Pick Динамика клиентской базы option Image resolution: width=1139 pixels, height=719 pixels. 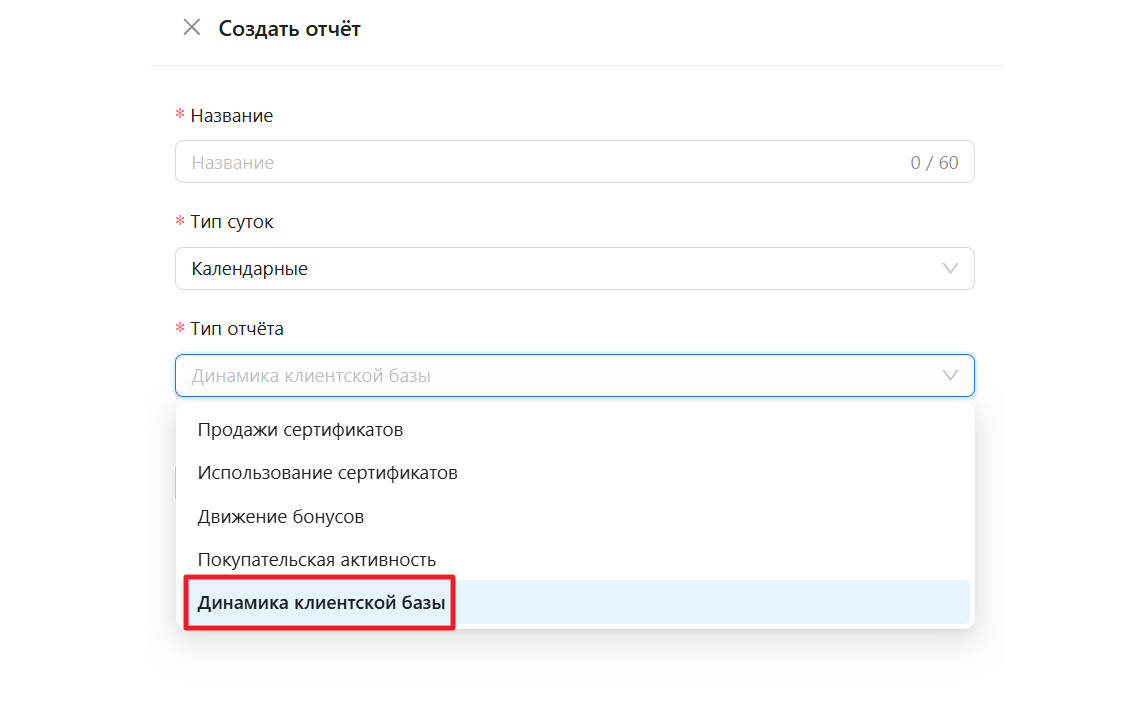[x=321, y=603]
